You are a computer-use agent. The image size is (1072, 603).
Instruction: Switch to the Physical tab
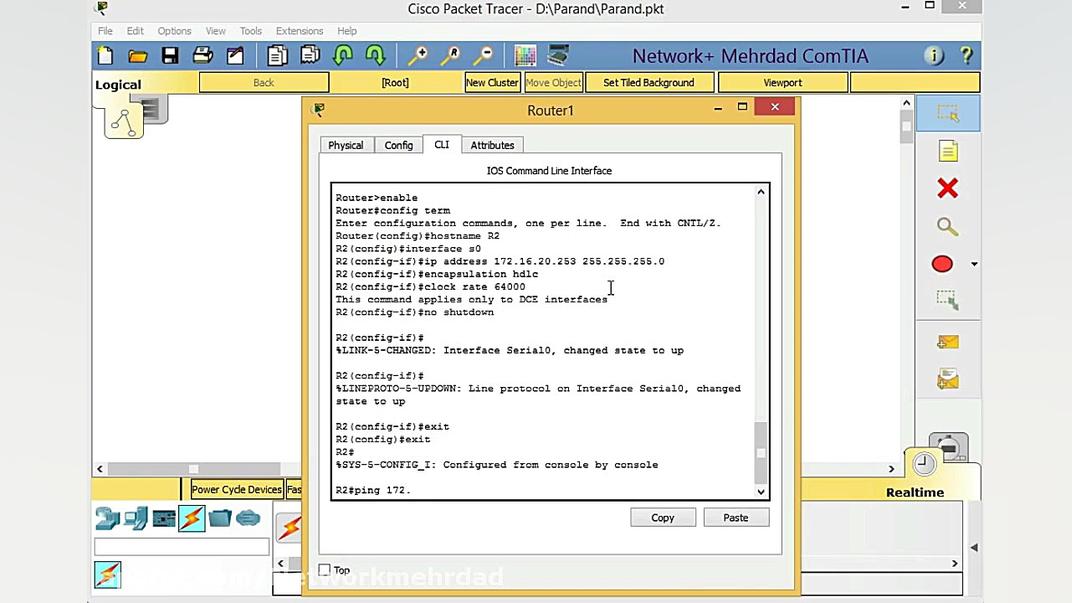pos(346,145)
